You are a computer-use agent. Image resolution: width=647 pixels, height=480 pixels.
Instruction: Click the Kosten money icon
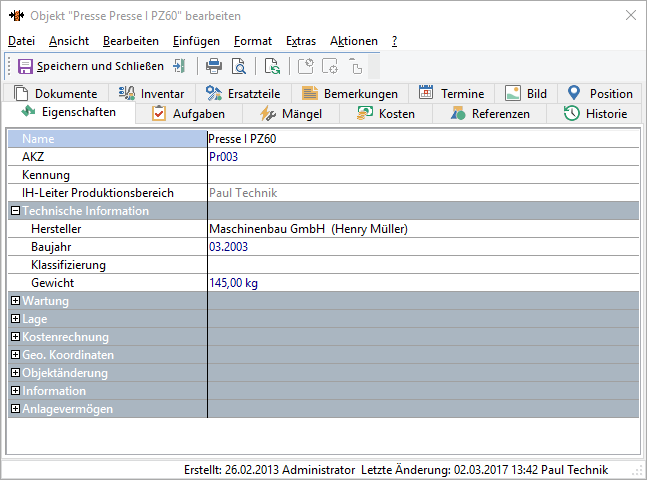[x=365, y=113]
